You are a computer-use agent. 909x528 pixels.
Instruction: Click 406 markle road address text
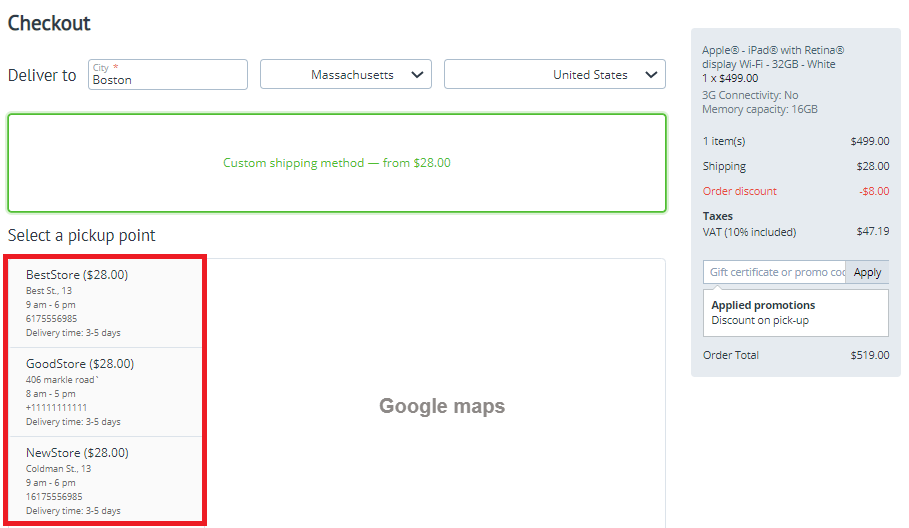pos(62,380)
